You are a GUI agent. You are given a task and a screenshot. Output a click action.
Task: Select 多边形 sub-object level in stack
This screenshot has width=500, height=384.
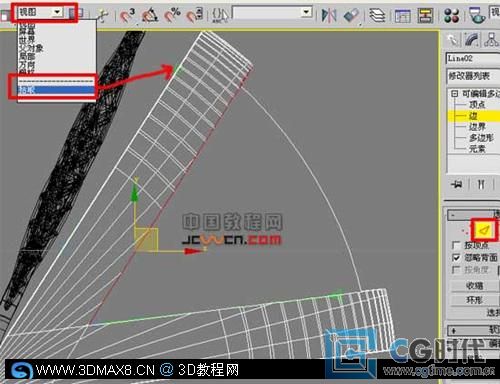pos(481,138)
